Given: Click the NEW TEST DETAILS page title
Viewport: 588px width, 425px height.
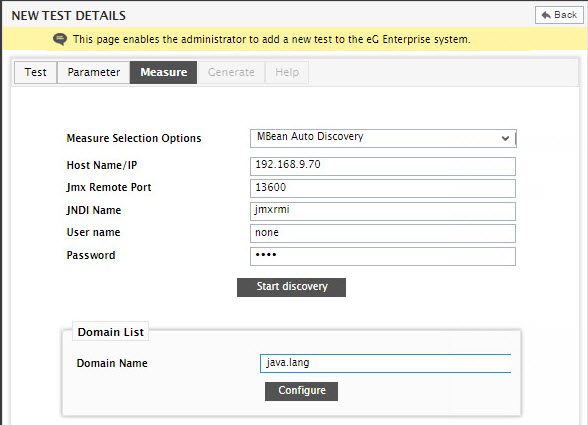Looking at the screenshot, I should [x=69, y=15].
